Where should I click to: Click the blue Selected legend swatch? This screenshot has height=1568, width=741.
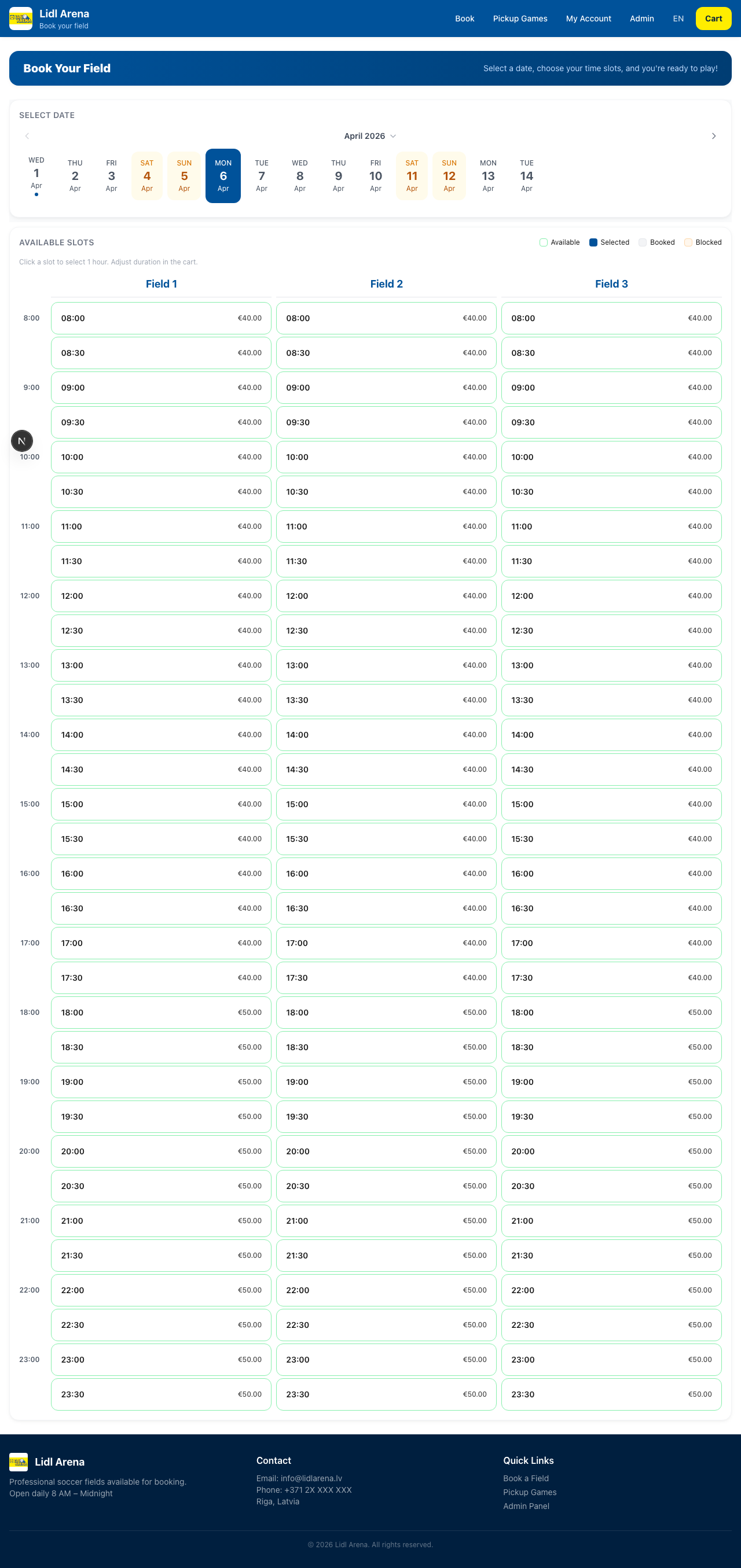click(x=593, y=242)
